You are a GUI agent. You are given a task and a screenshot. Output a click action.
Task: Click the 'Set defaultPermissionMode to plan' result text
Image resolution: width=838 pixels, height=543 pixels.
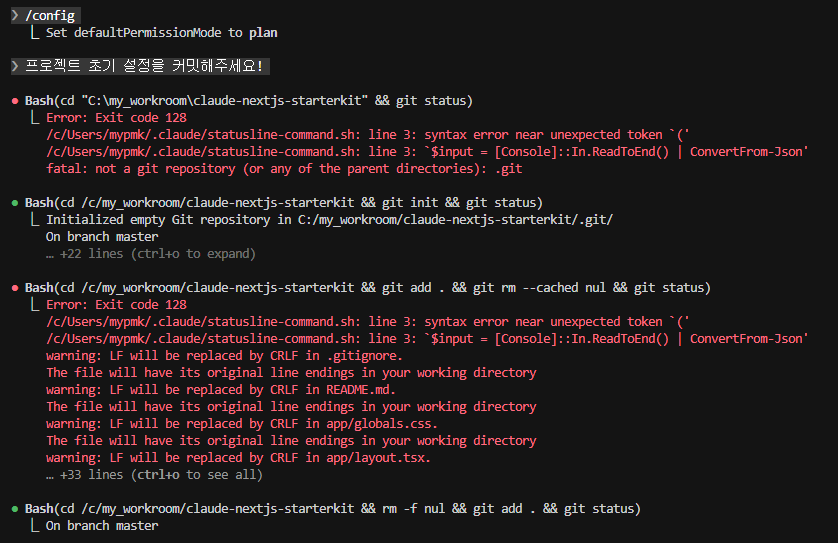161,33
